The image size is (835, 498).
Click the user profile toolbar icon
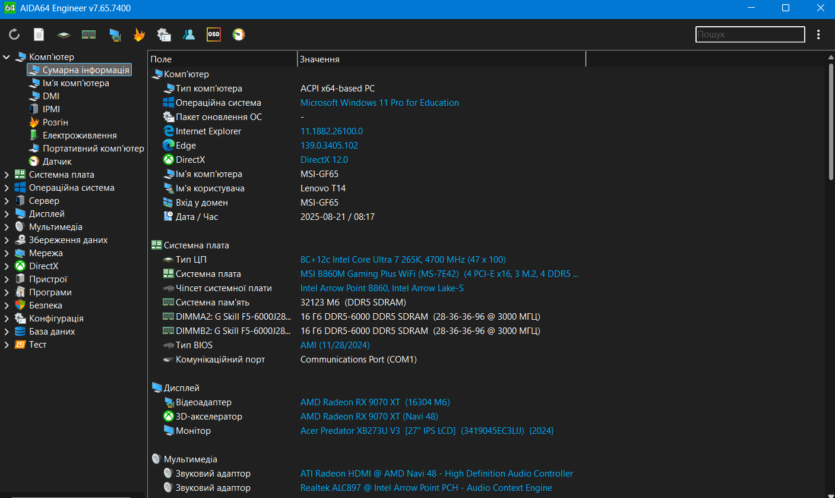[x=189, y=35]
